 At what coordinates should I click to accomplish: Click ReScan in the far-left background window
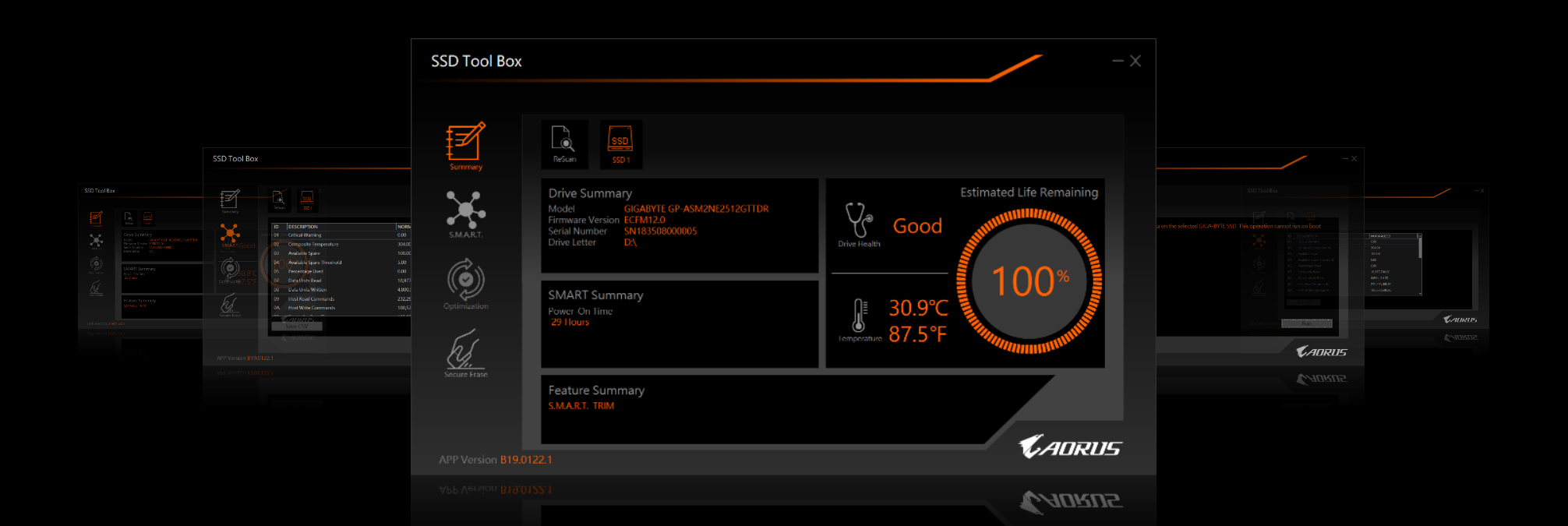(129, 218)
